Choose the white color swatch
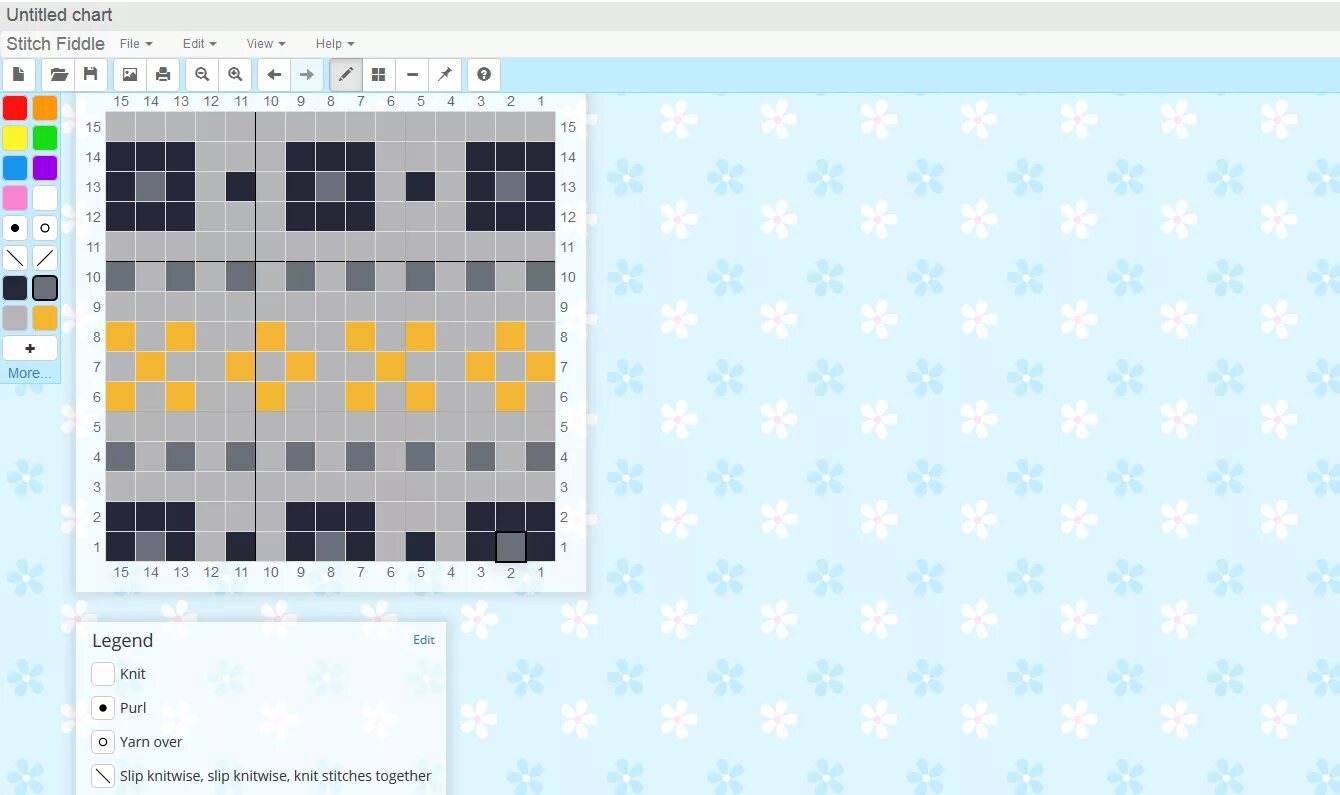Screen dimensions: 1340x795 45,198
